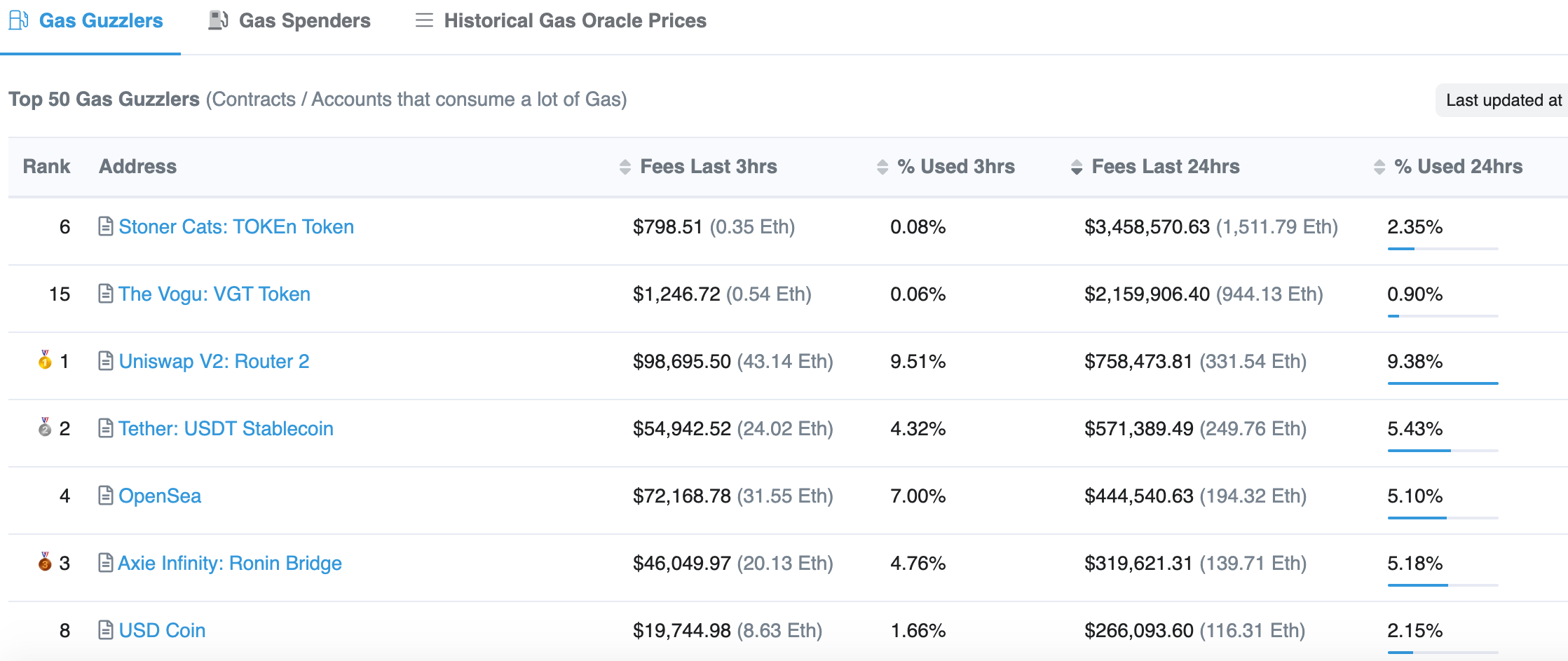1568x661 pixels.
Task: Click contract icon next to Tether
Action: (106, 428)
